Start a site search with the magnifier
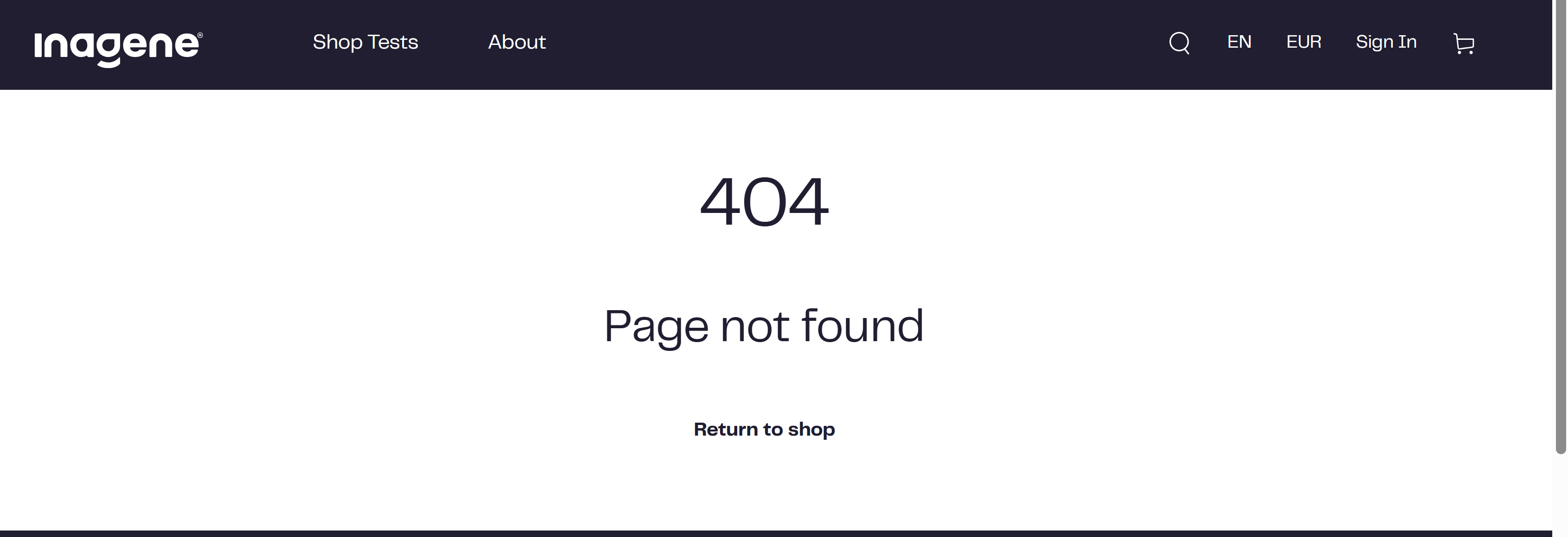The height and width of the screenshot is (537, 1568). tap(1179, 43)
